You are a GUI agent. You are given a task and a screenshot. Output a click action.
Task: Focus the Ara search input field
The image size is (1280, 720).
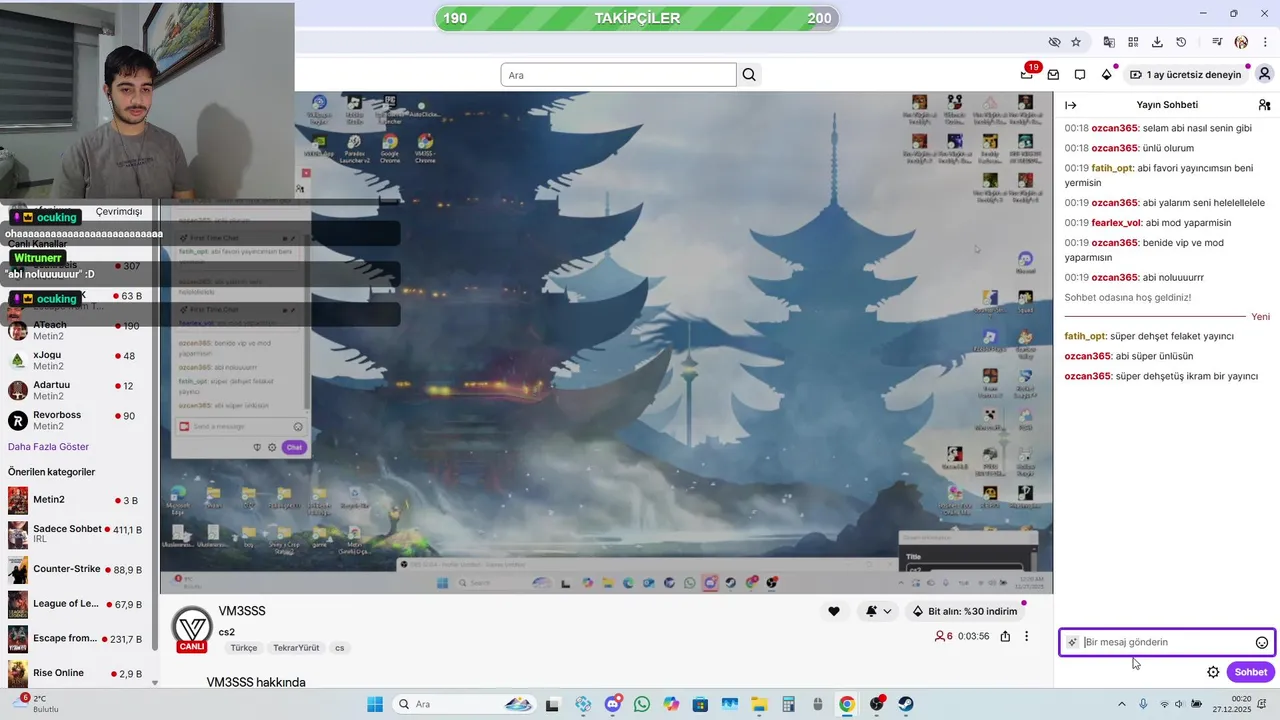coord(618,75)
